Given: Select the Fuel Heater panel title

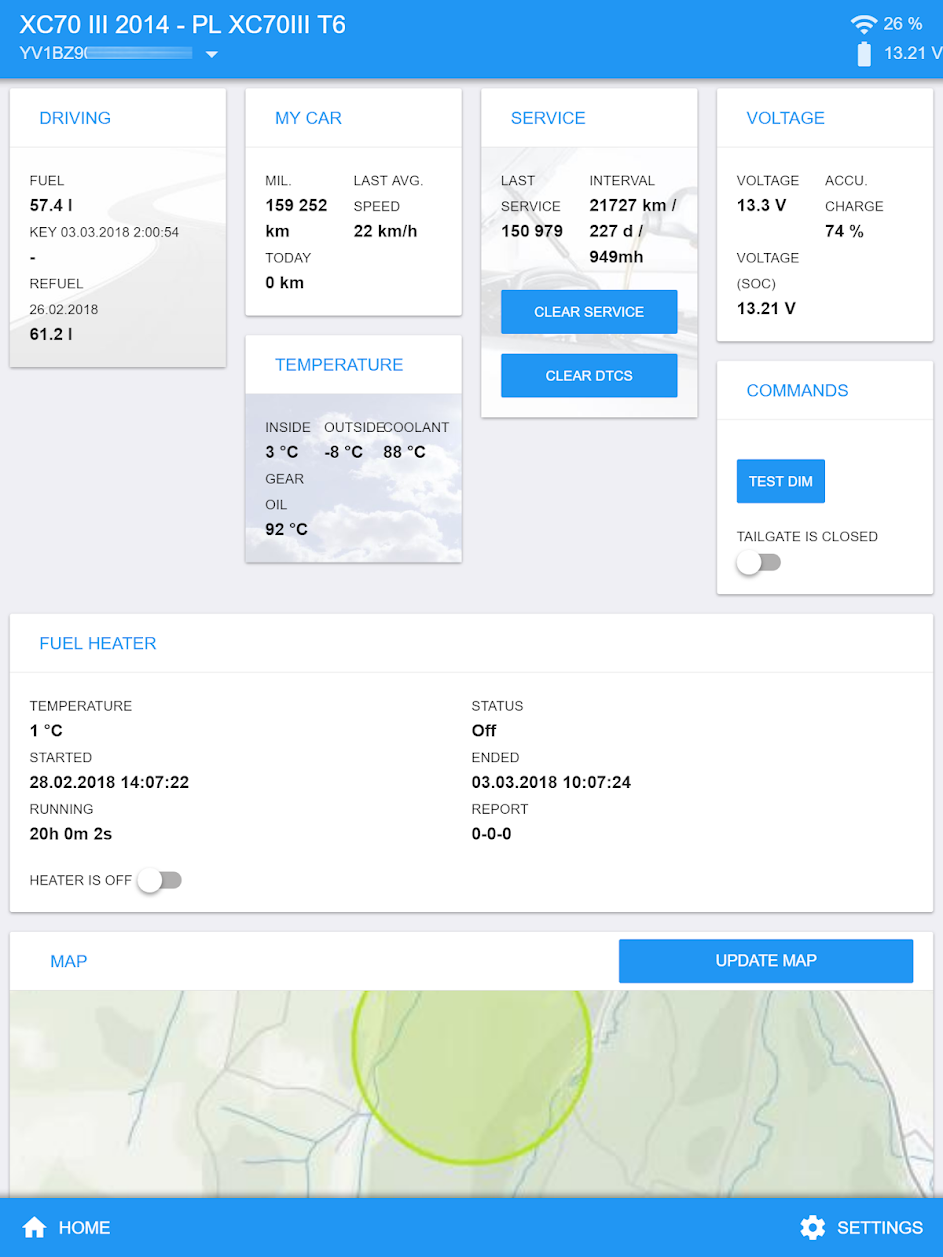Looking at the screenshot, I should 98,643.
